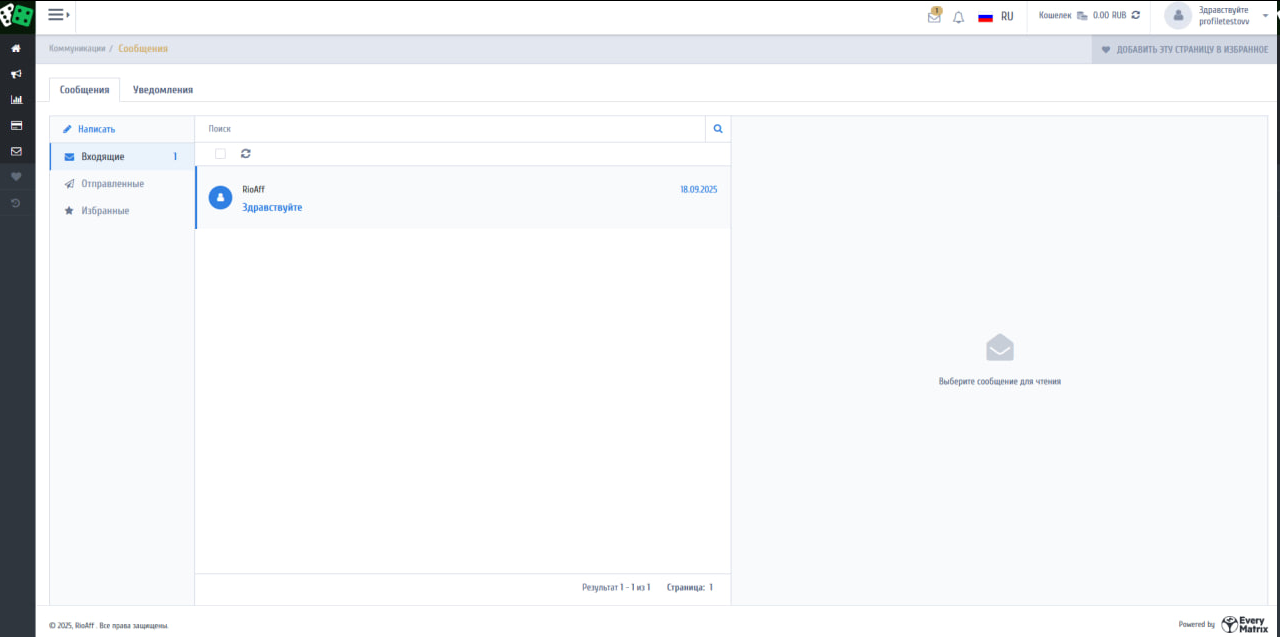Refresh the message list
Image resolution: width=1280 pixels, height=637 pixels.
[246, 154]
